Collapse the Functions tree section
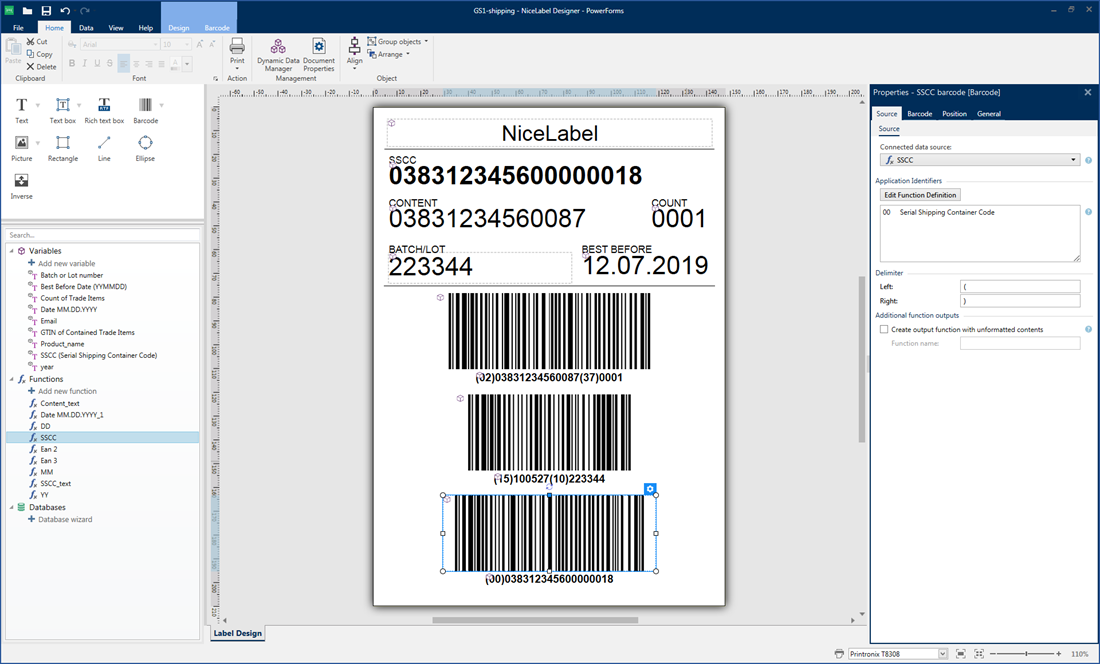1100x664 pixels. [10, 379]
